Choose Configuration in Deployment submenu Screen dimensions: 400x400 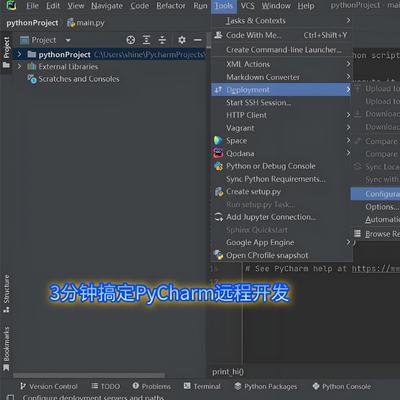click(x=375, y=194)
